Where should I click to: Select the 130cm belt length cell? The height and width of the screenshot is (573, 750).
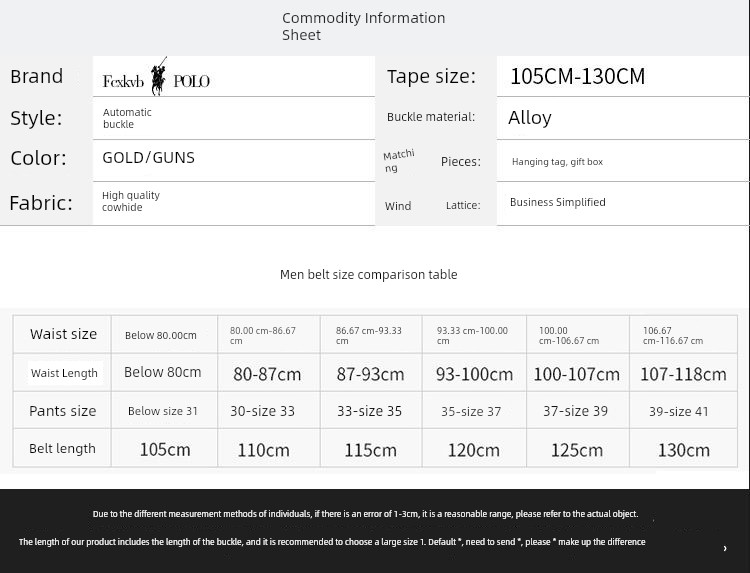(x=683, y=450)
